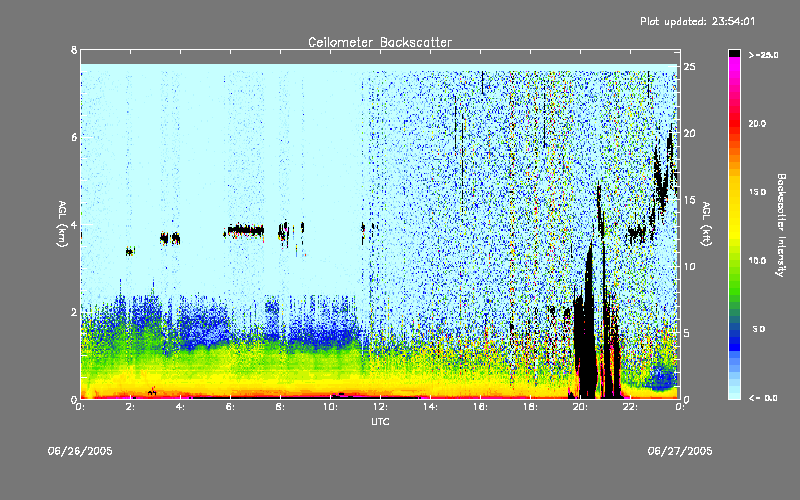800x500 pixels.
Task: Click the '2' tick on km axis
Action: tap(74, 312)
